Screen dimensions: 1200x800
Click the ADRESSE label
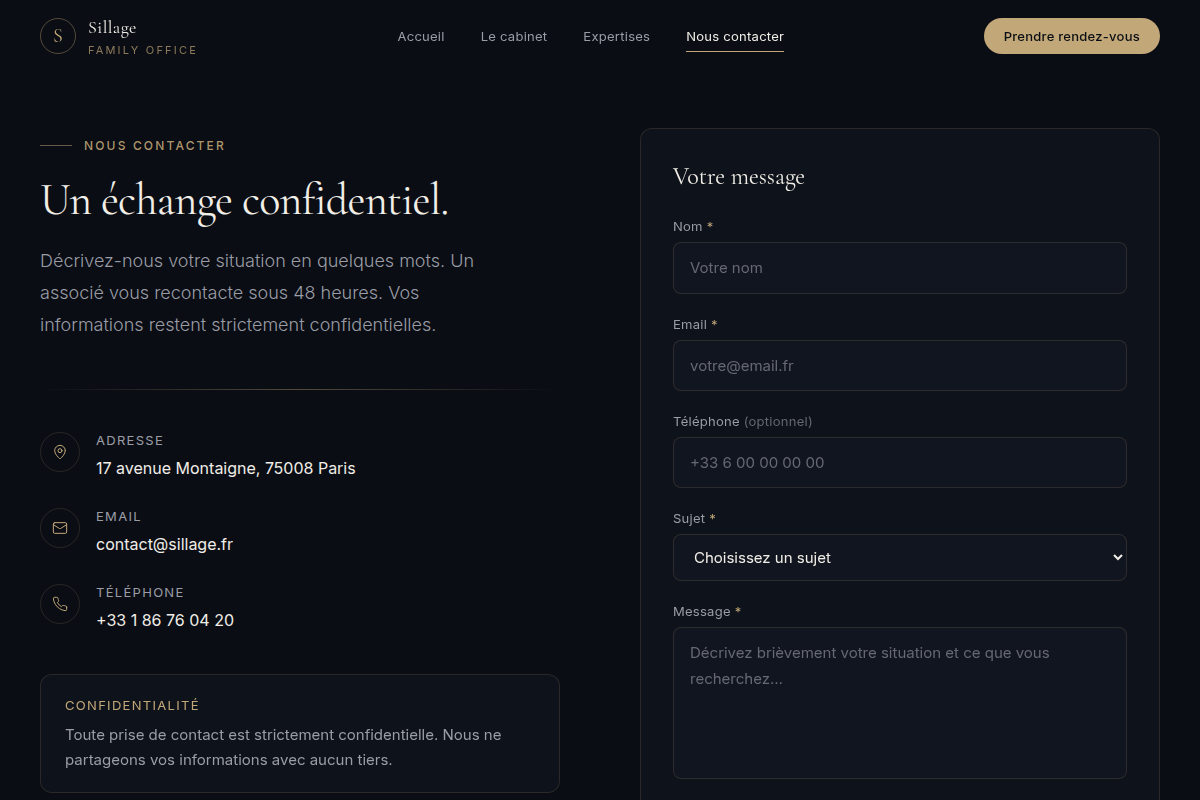(x=130, y=441)
